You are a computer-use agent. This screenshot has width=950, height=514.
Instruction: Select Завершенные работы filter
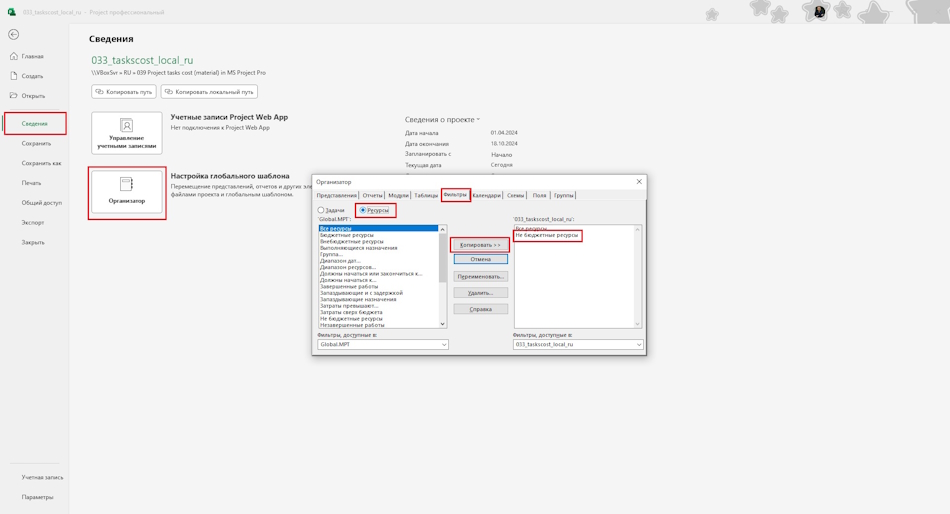(349, 287)
